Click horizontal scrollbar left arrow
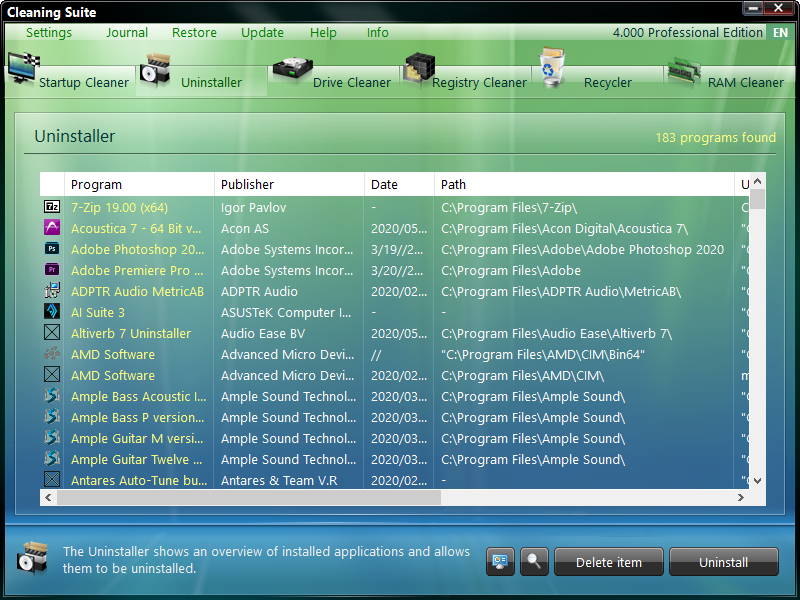This screenshot has height=600, width=800. point(48,497)
